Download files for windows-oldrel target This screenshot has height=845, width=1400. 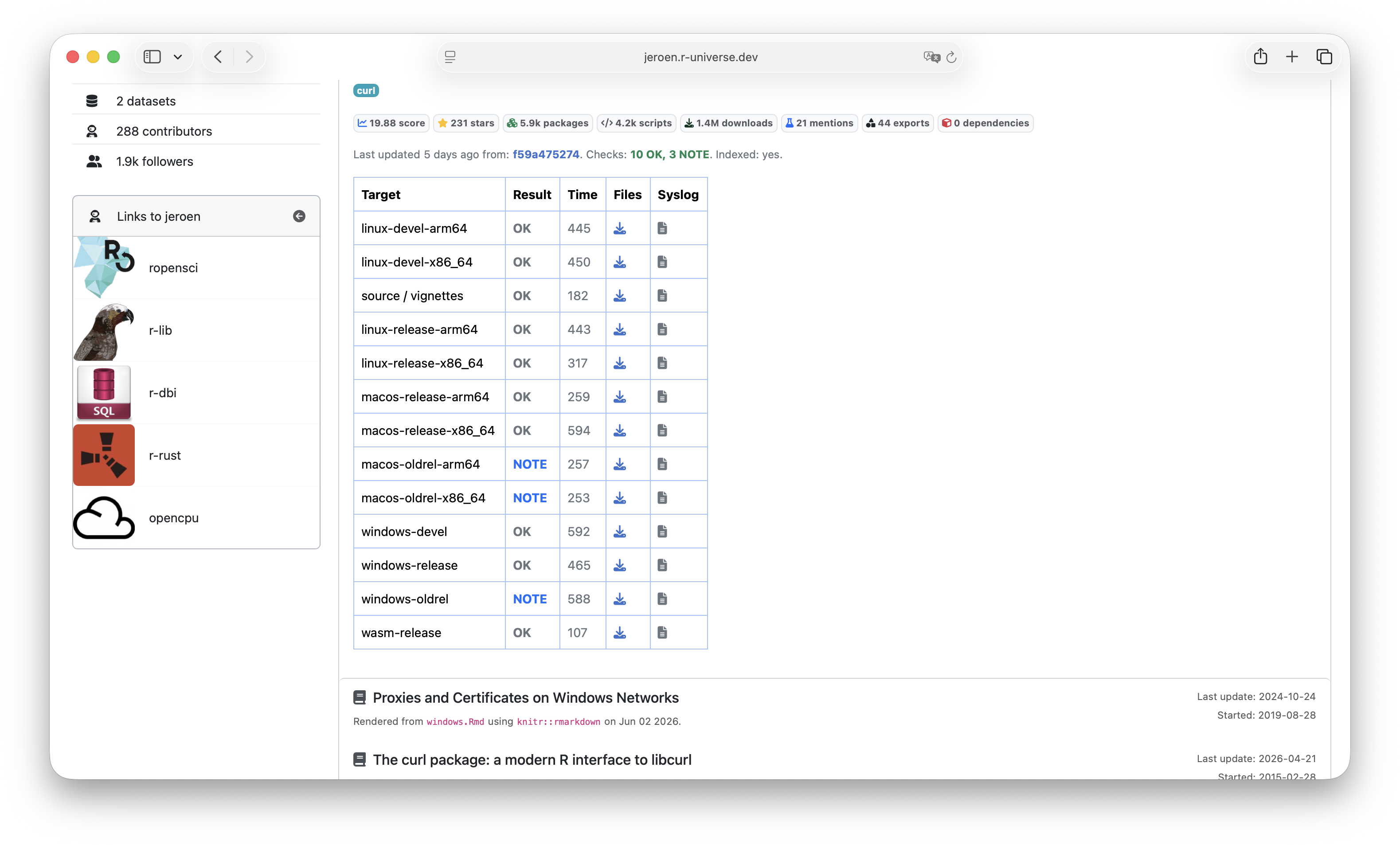619,599
